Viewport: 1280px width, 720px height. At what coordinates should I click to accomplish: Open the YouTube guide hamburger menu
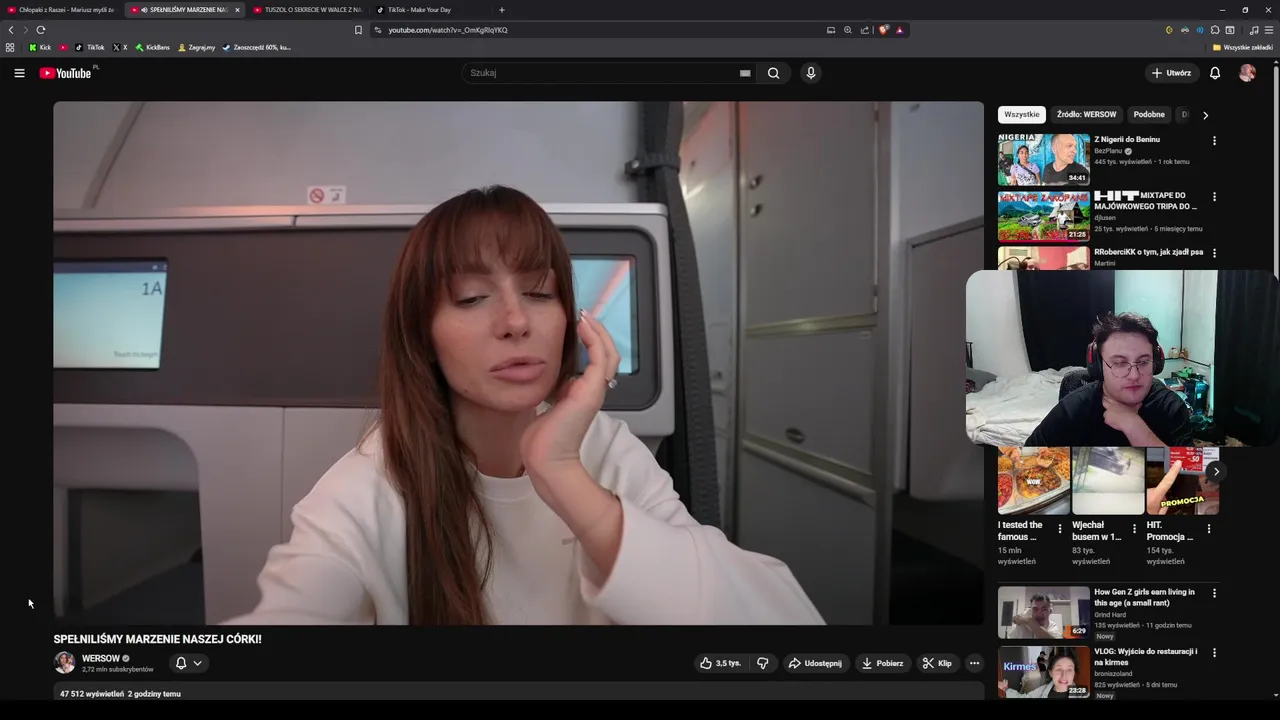click(x=19, y=73)
